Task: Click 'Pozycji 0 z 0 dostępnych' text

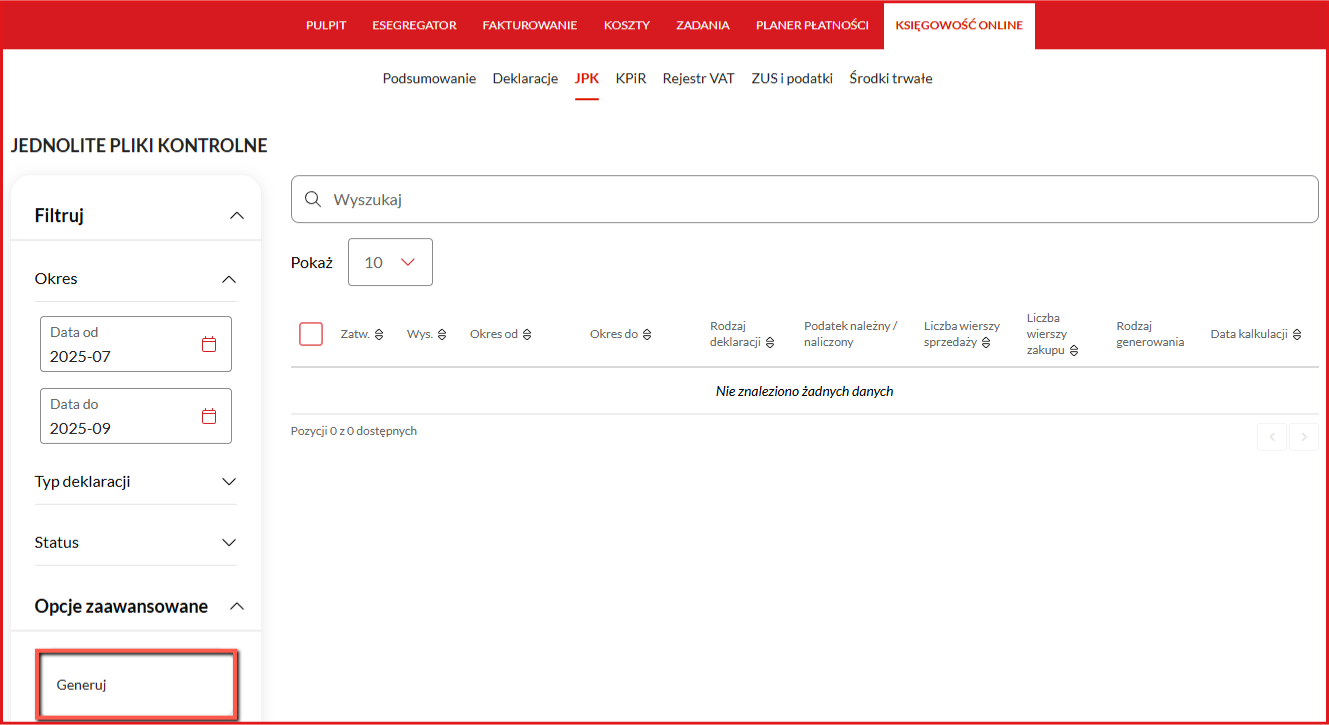Action: 354,431
